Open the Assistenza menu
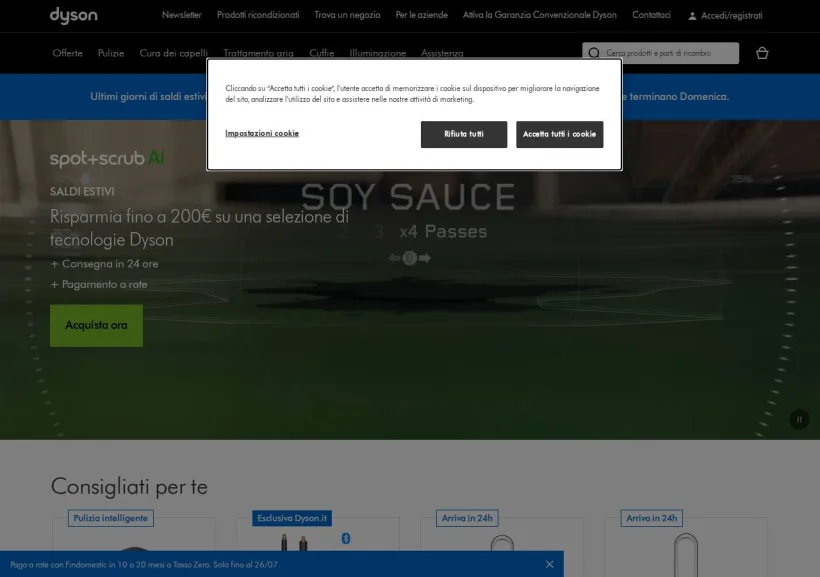This screenshot has height=577, width=820. pos(442,53)
